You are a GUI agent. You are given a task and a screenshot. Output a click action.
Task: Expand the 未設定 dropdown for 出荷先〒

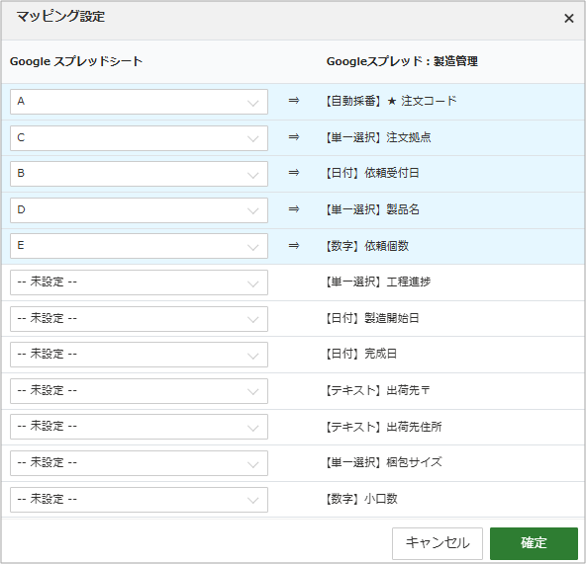(x=139, y=391)
